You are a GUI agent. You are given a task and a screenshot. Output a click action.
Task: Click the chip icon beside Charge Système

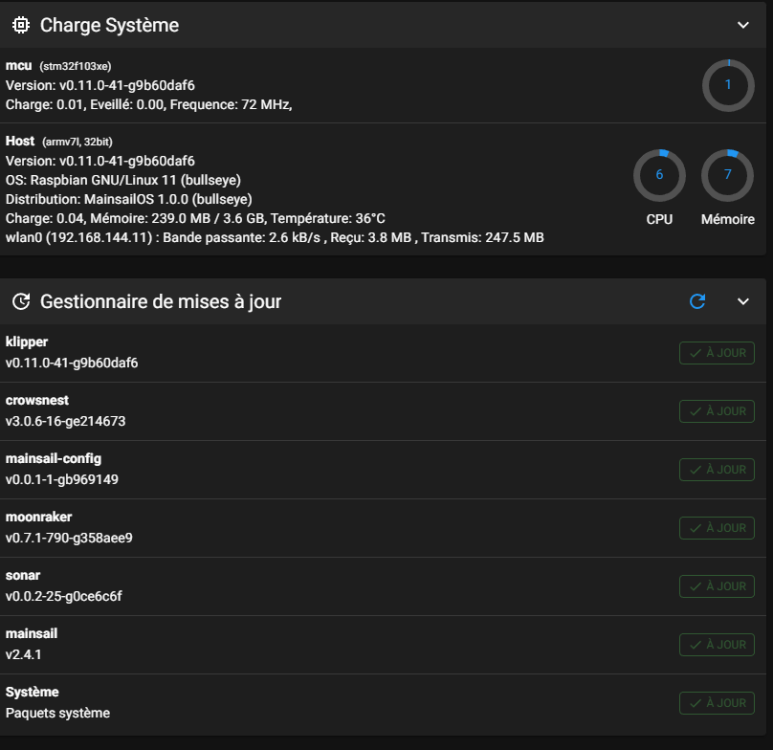click(20, 25)
